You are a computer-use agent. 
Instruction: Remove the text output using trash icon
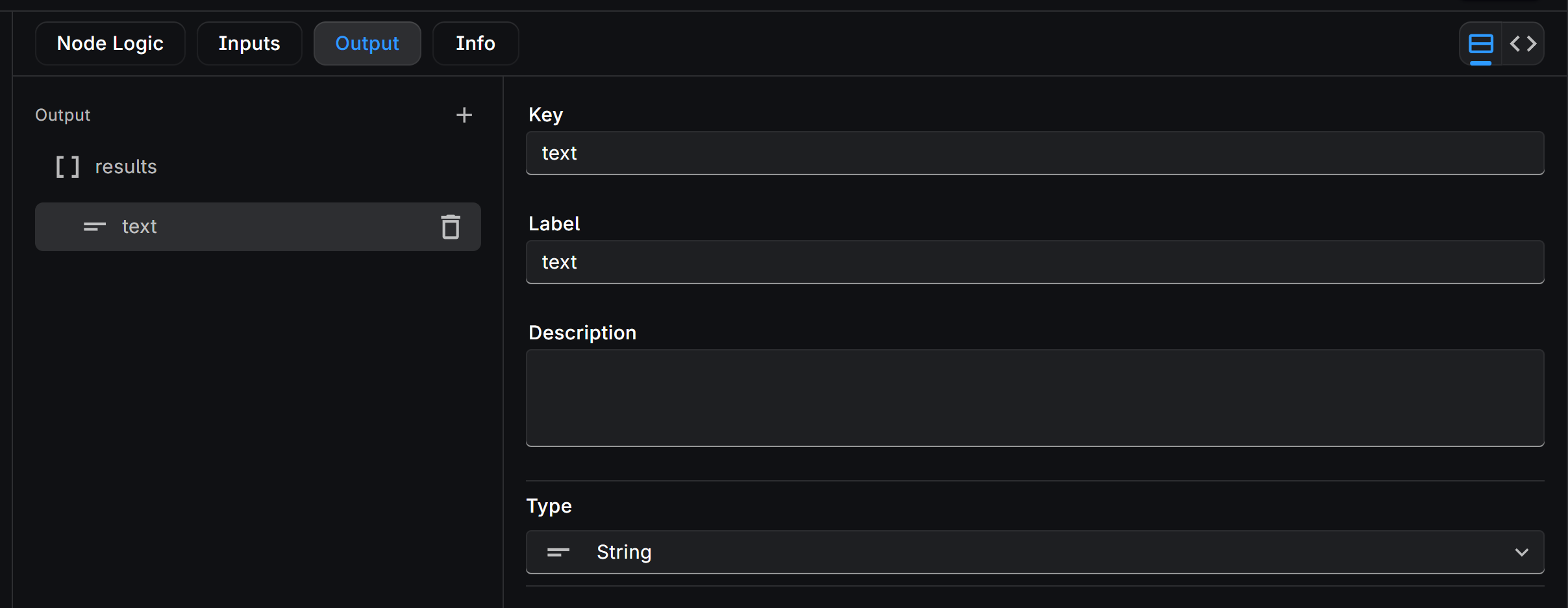click(x=451, y=226)
